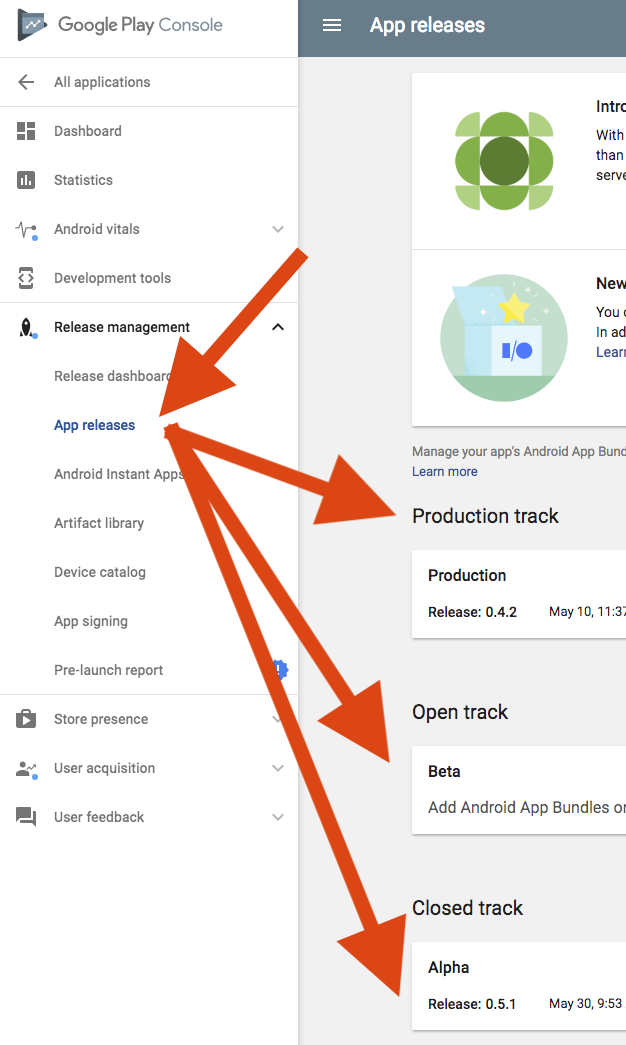This screenshot has height=1045, width=626.
Task: Click the User acquisition people icon
Action: pyautogui.click(x=26, y=769)
